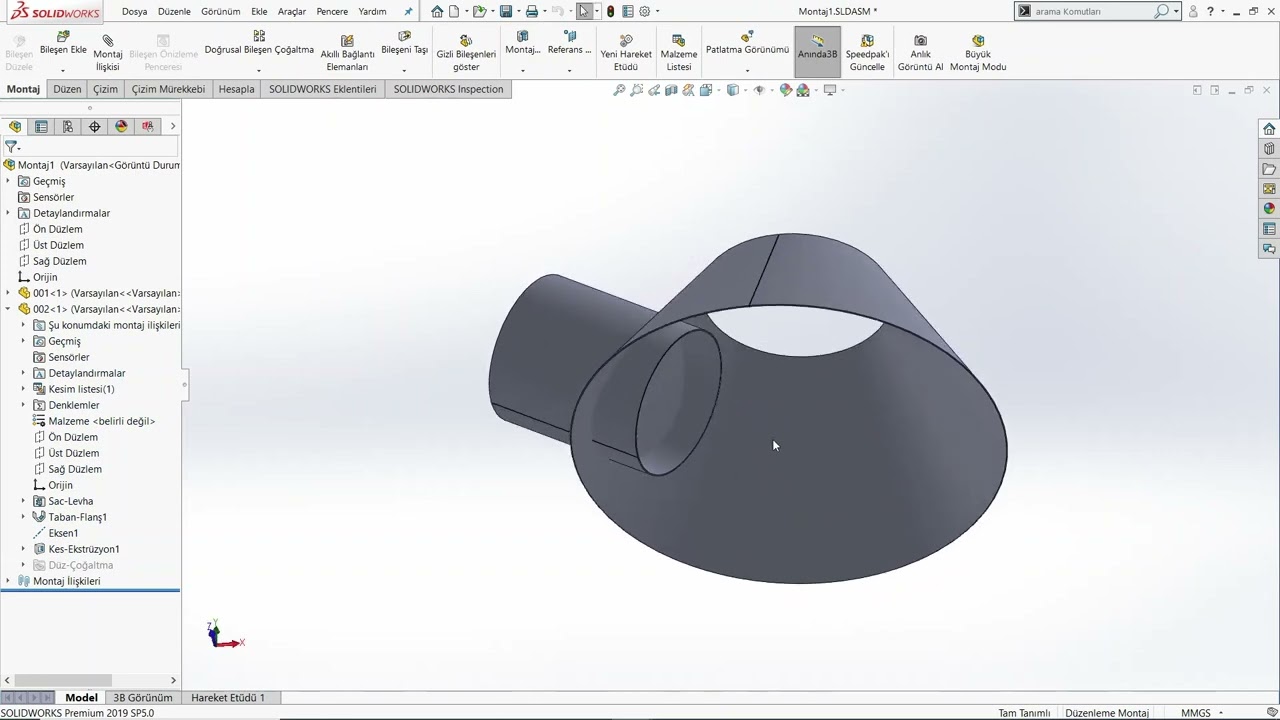Click Anlık Görüntü Al camera icon
The width and height of the screenshot is (1280, 720).
[920, 53]
